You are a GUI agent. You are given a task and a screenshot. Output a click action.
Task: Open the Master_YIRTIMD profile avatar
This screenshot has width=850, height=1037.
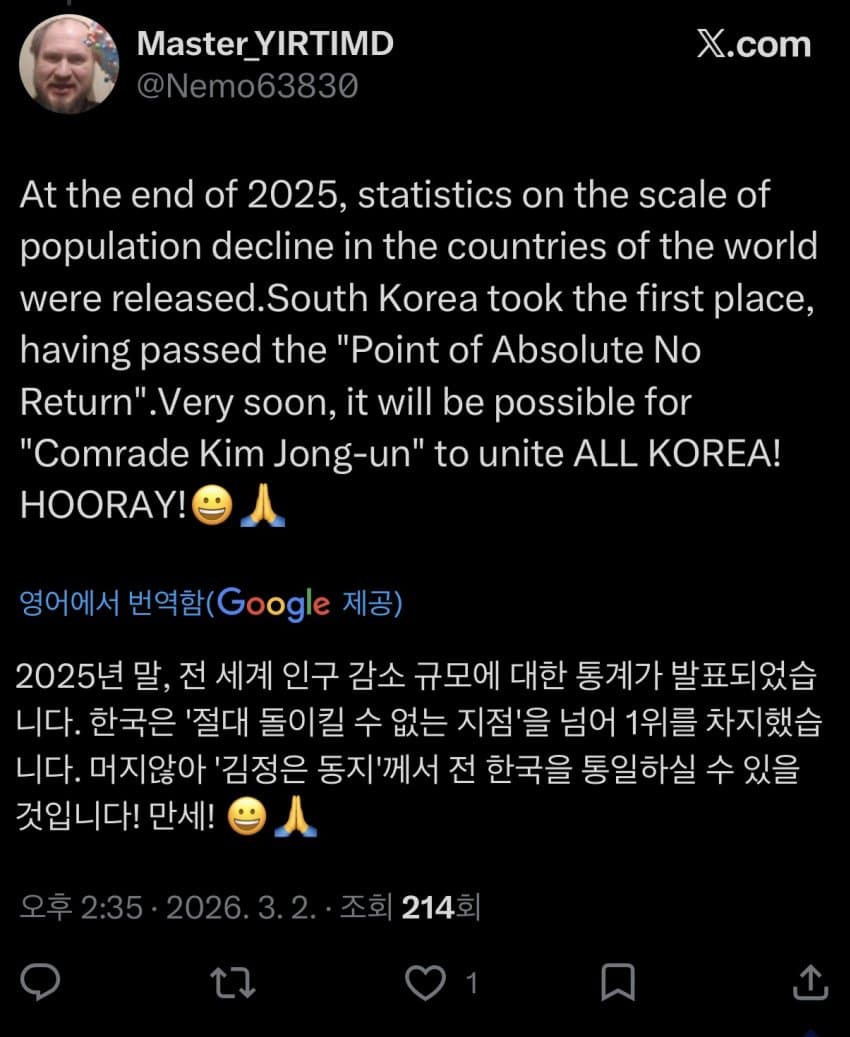(x=69, y=64)
